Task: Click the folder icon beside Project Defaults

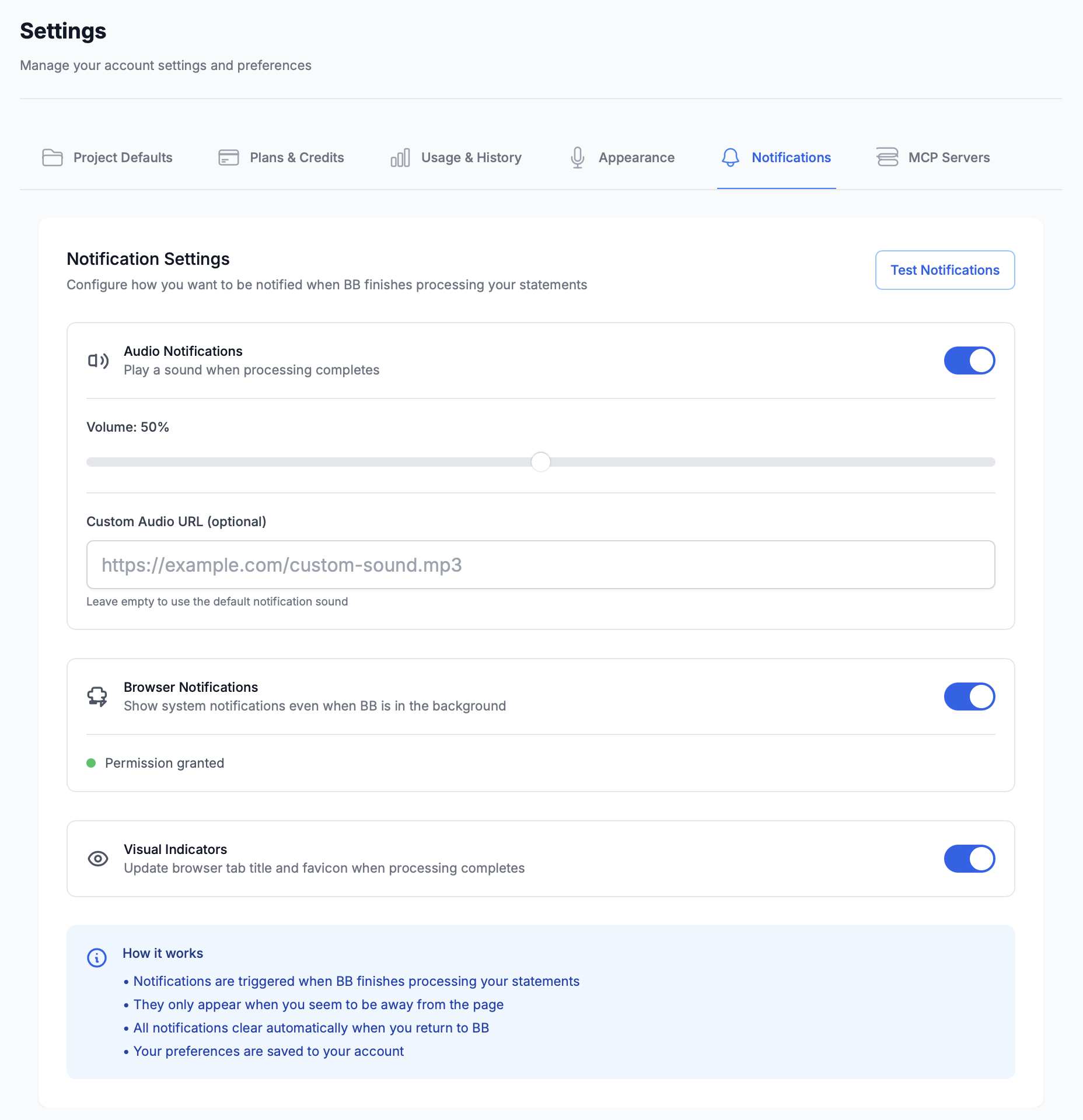Action: coord(53,157)
